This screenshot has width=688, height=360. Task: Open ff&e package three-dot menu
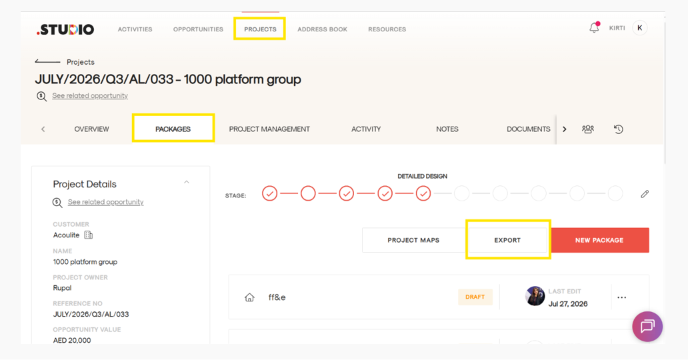coord(622,297)
